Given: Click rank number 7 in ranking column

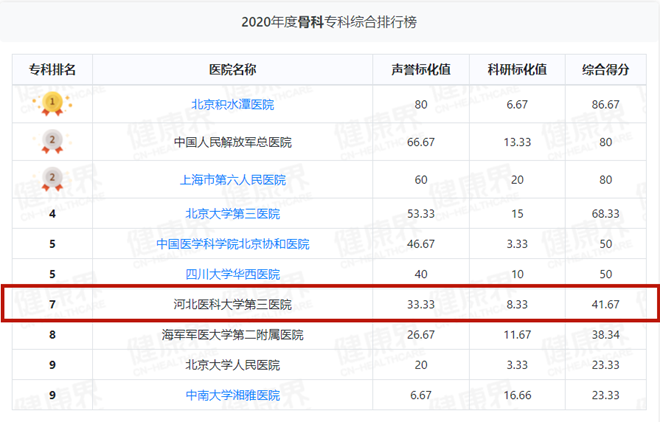Looking at the screenshot, I should click(52, 304).
